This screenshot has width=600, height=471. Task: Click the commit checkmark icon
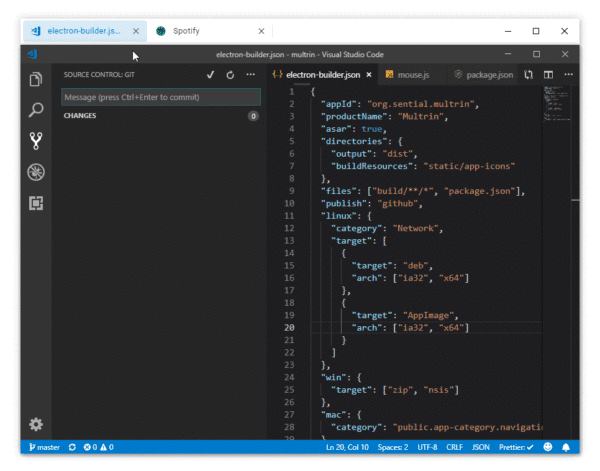210,75
